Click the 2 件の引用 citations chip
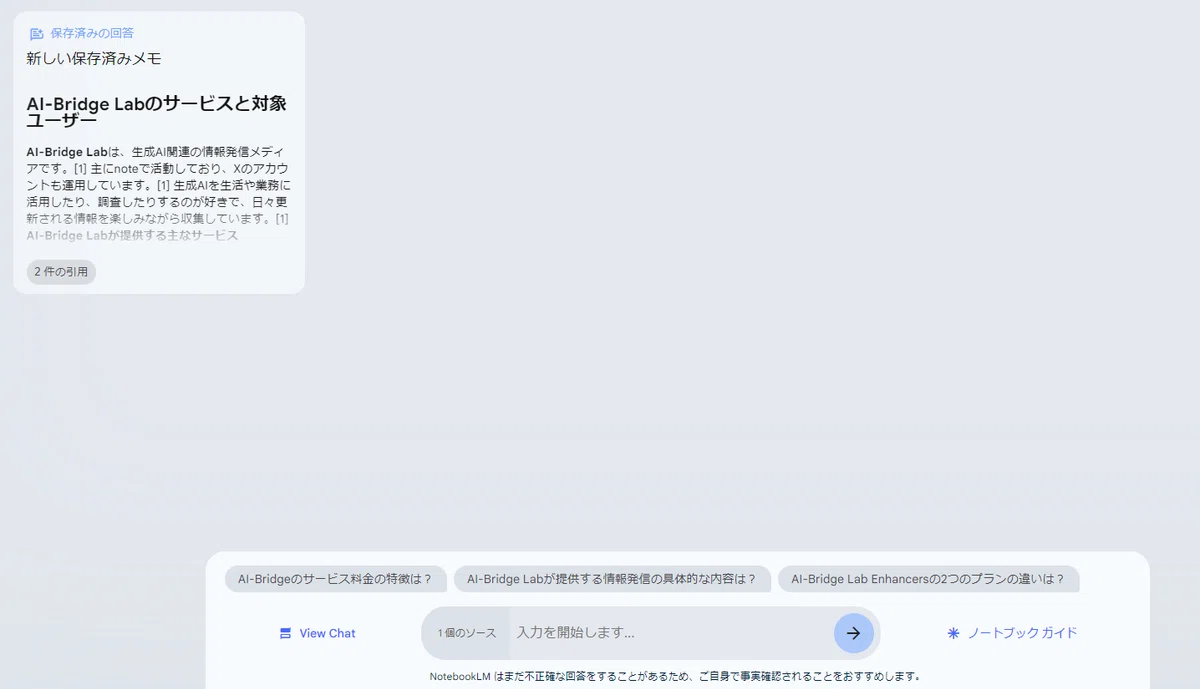Viewport: 1200px width, 689px height. click(x=61, y=271)
